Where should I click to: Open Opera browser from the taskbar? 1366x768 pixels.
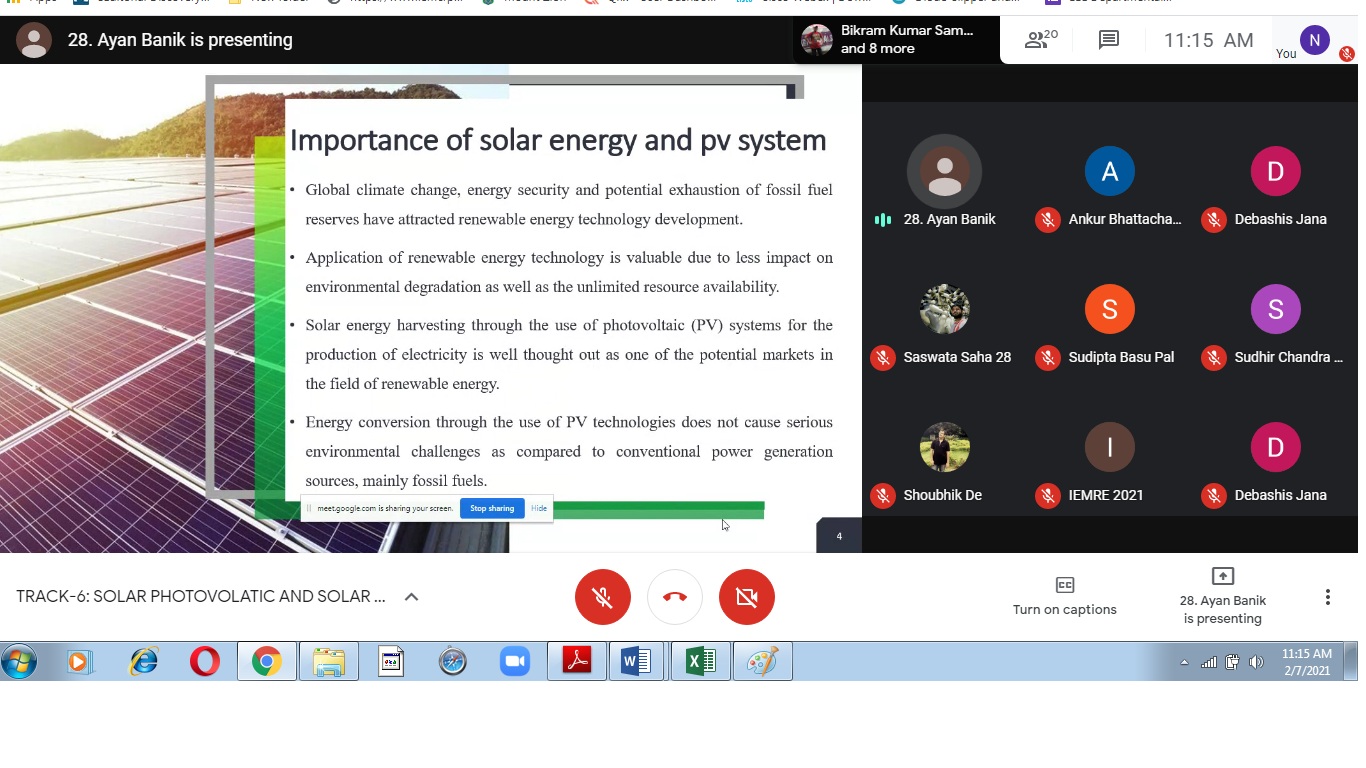pos(204,662)
